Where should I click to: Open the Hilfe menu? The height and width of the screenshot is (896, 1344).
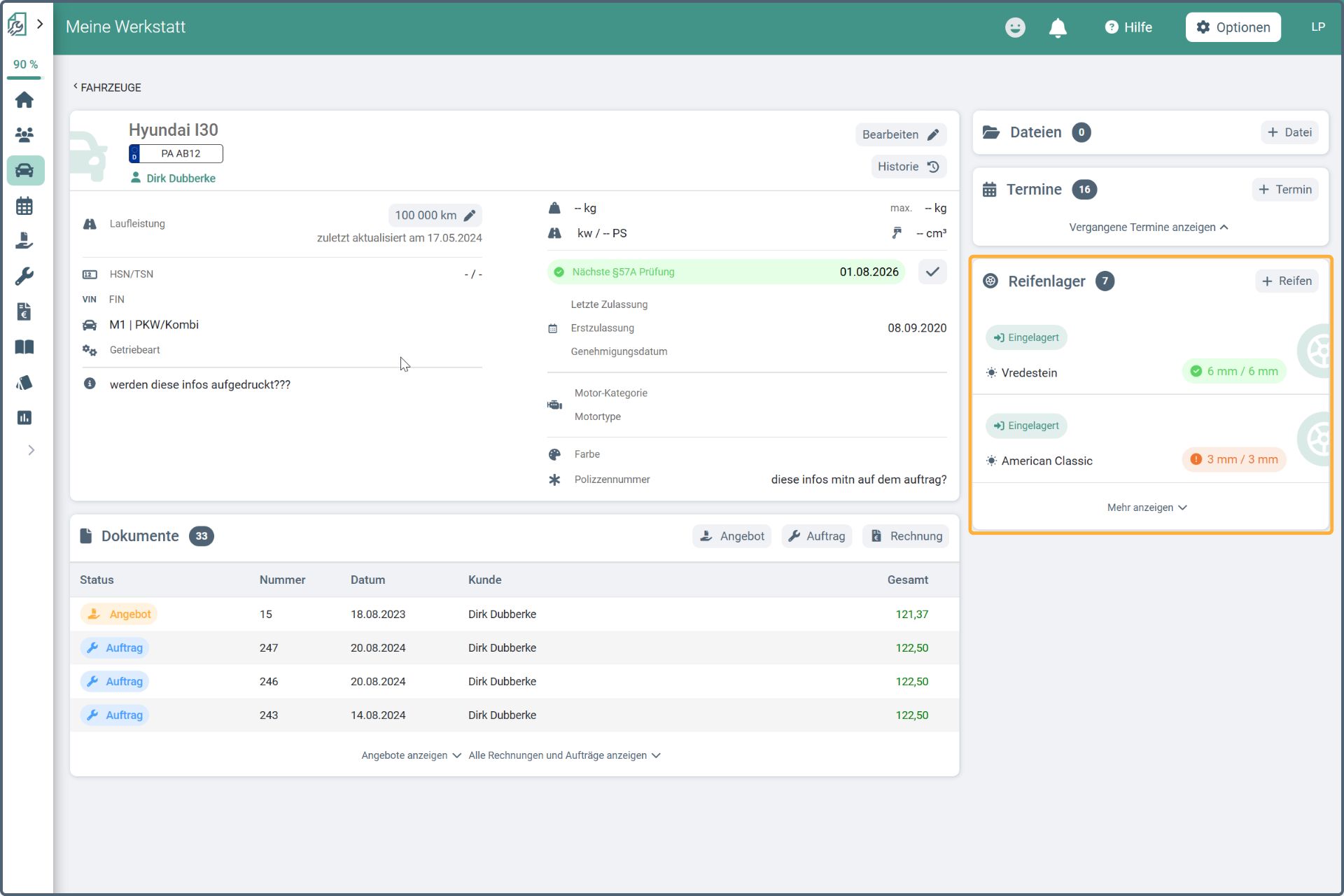pyautogui.click(x=1128, y=27)
